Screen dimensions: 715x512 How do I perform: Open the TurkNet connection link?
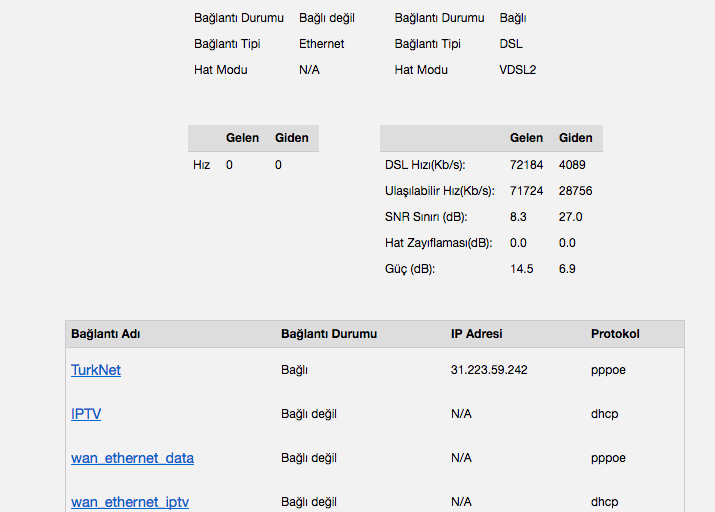[x=96, y=370]
